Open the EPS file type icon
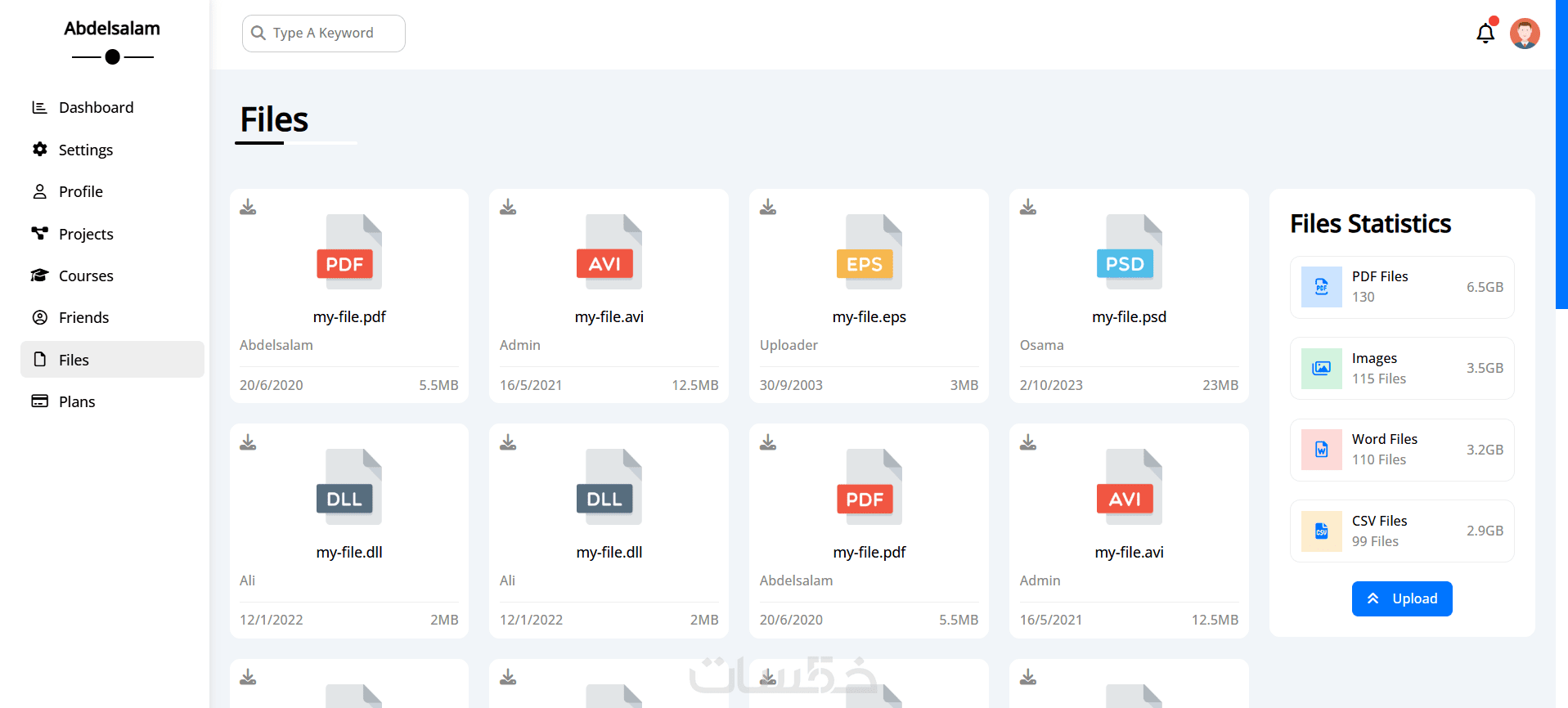 (869, 252)
